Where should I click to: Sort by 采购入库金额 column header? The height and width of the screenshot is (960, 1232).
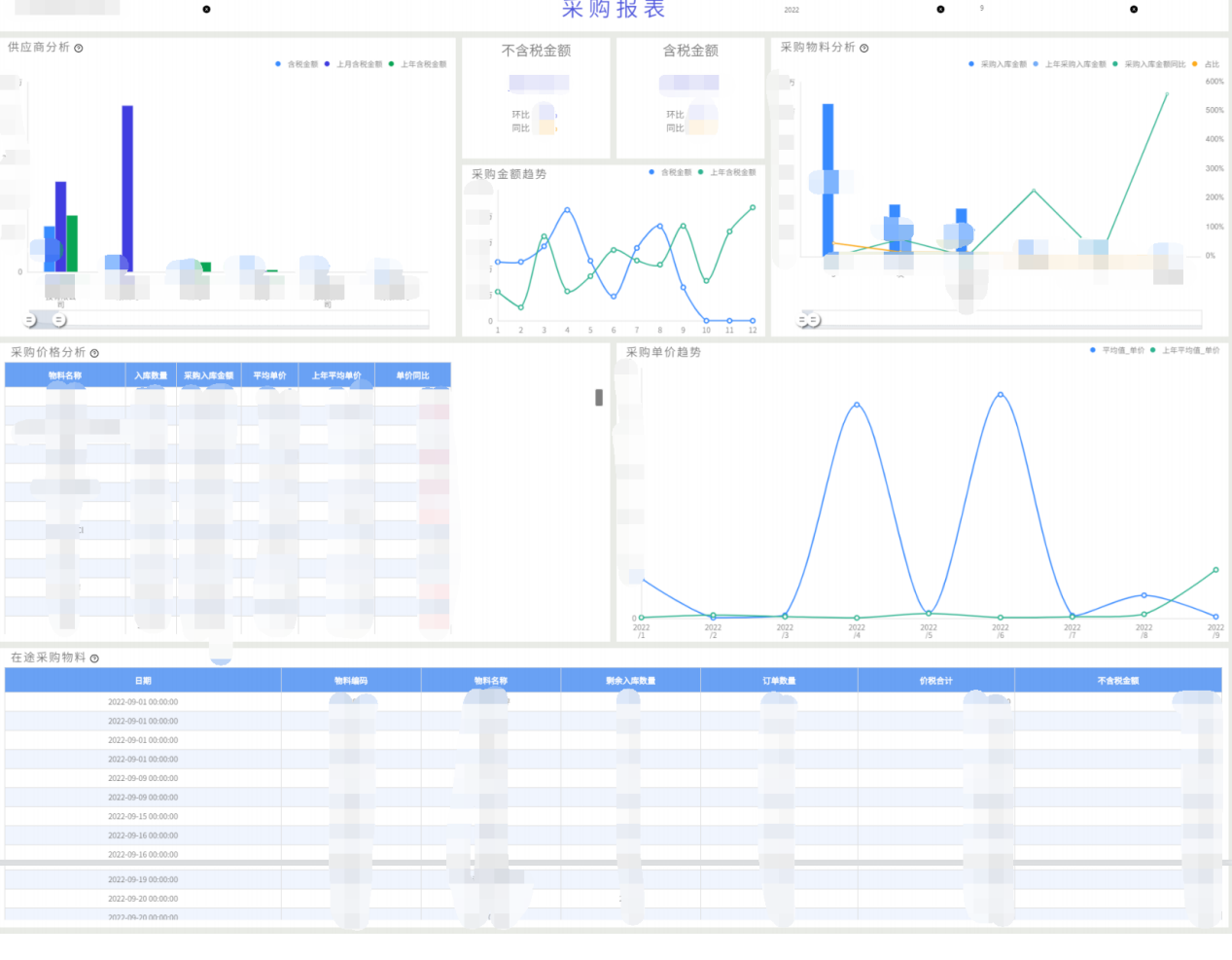tap(209, 375)
